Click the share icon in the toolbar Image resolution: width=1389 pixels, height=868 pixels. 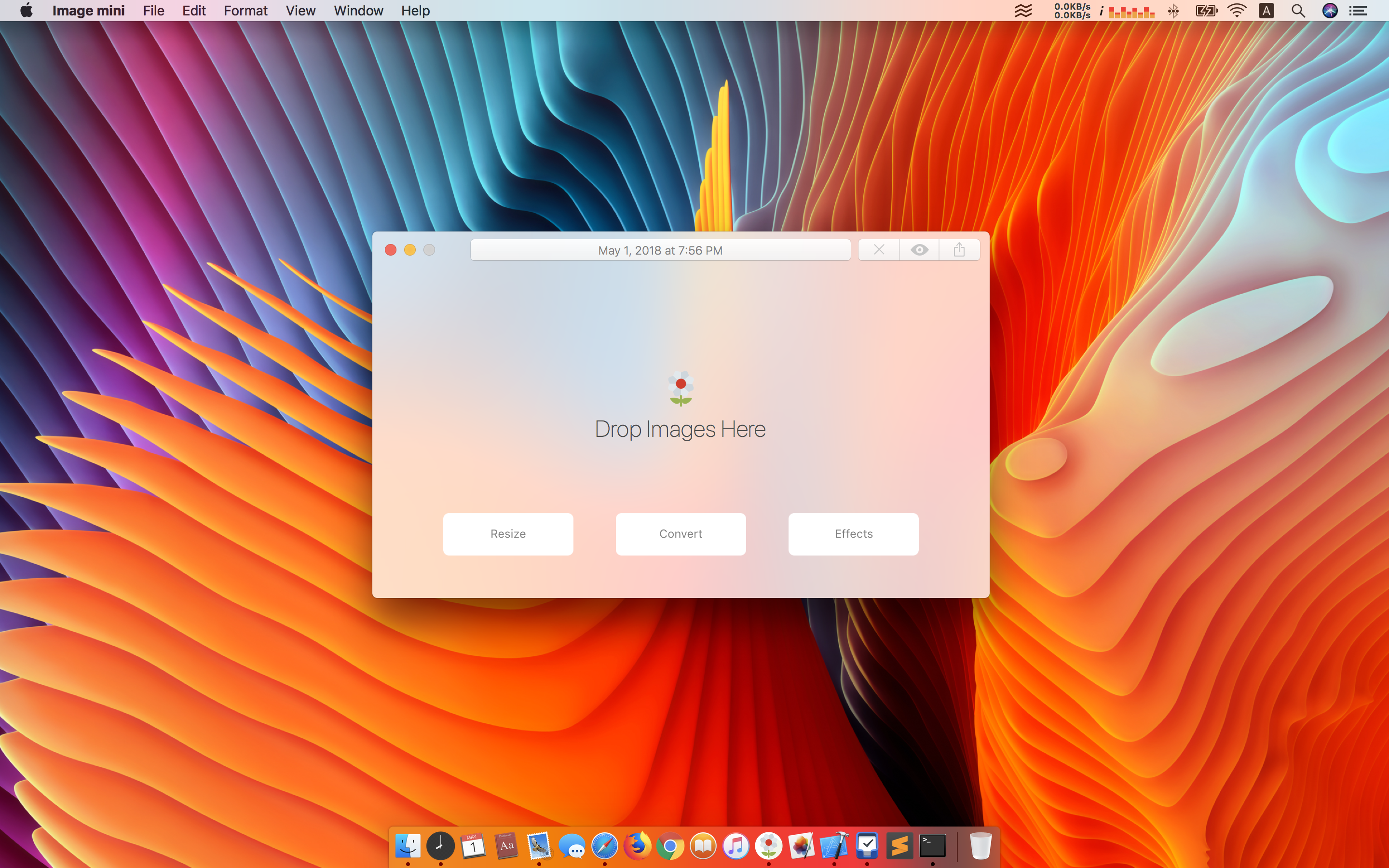(x=958, y=250)
